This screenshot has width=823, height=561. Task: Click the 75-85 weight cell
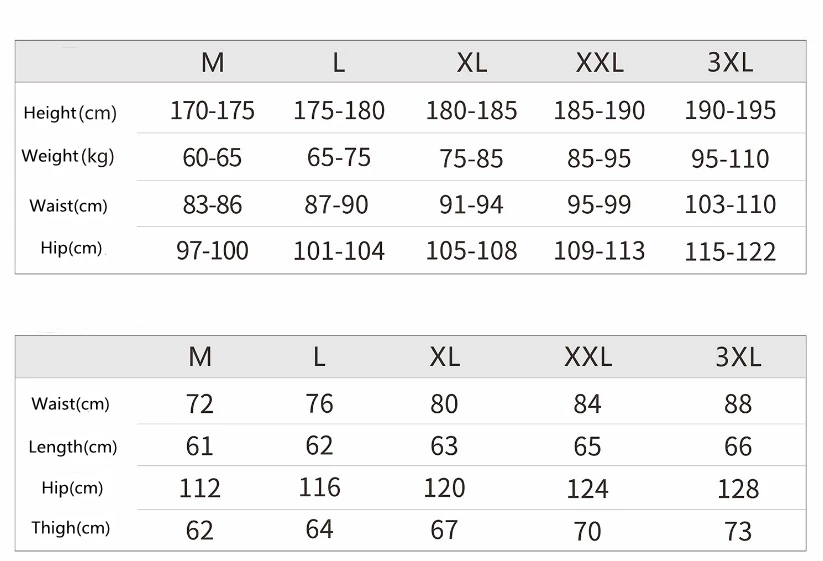471,158
